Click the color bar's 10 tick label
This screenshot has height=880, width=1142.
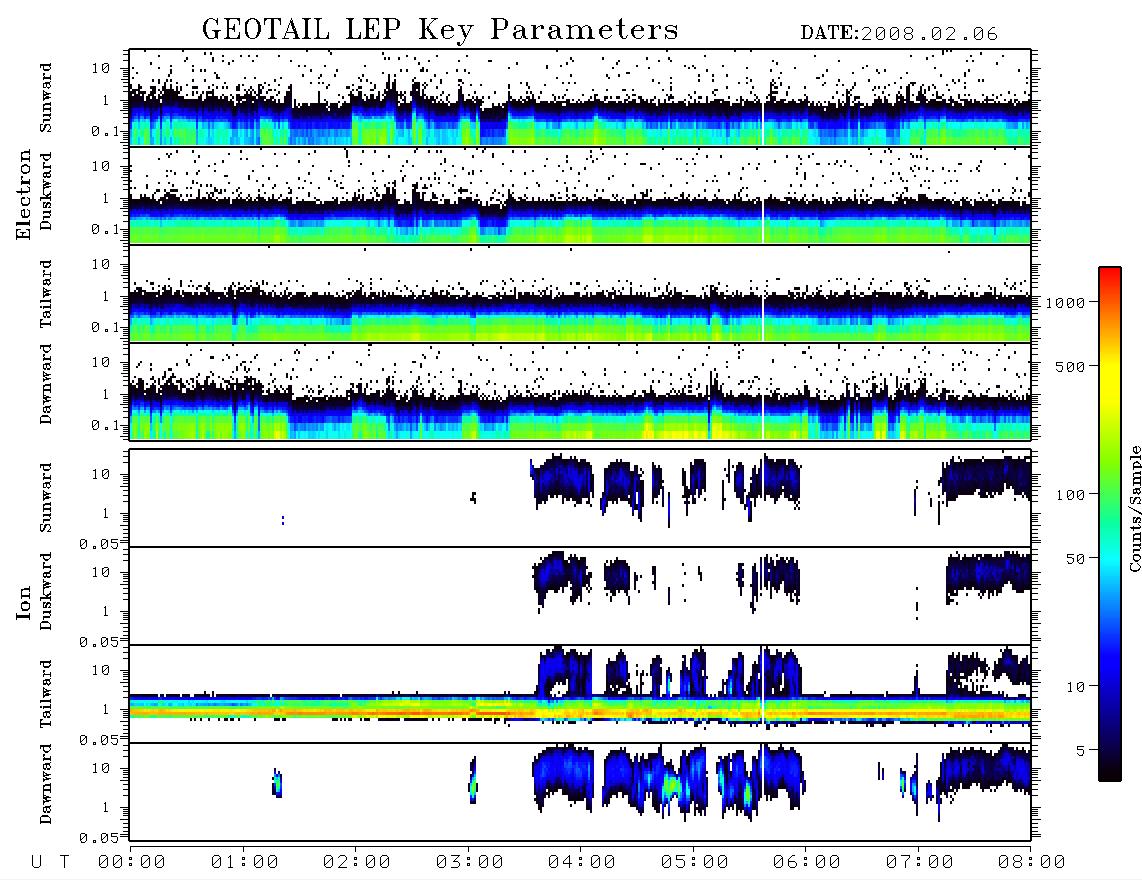[1075, 687]
